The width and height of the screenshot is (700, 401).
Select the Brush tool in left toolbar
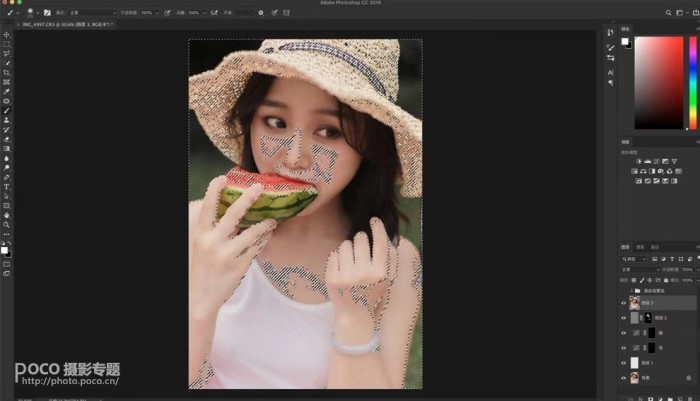pyautogui.click(x=6, y=111)
